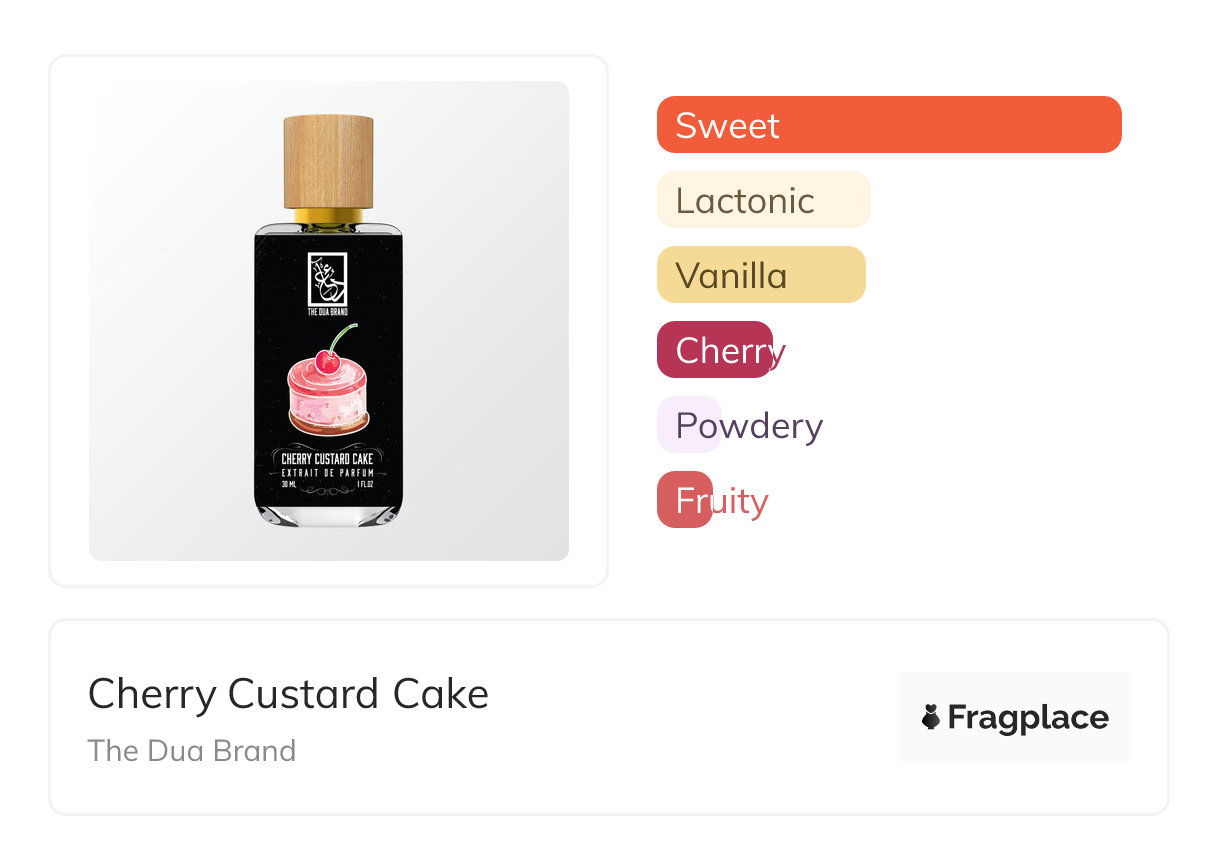This screenshot has width=1218, height=864.
Task: Click the wooden bottle cap
Action: coord(328,161)
